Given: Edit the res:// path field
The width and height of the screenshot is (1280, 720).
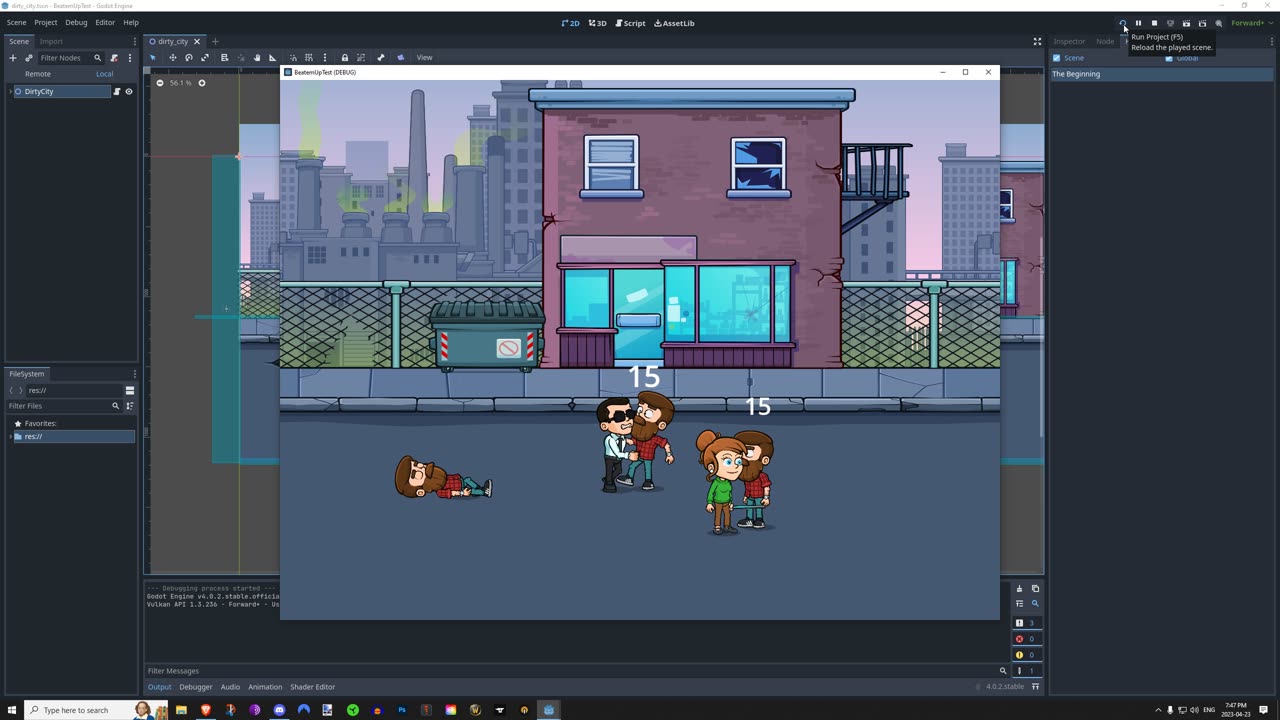Looking at the screenshot, I should click(x=73, y=390).
